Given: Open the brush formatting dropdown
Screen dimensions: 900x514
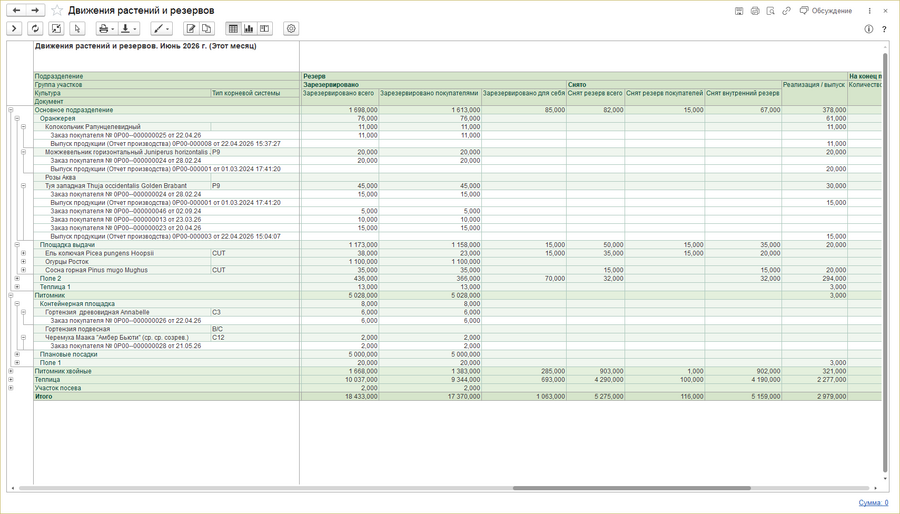Looking at the screenshot, I should click(161, 29).
